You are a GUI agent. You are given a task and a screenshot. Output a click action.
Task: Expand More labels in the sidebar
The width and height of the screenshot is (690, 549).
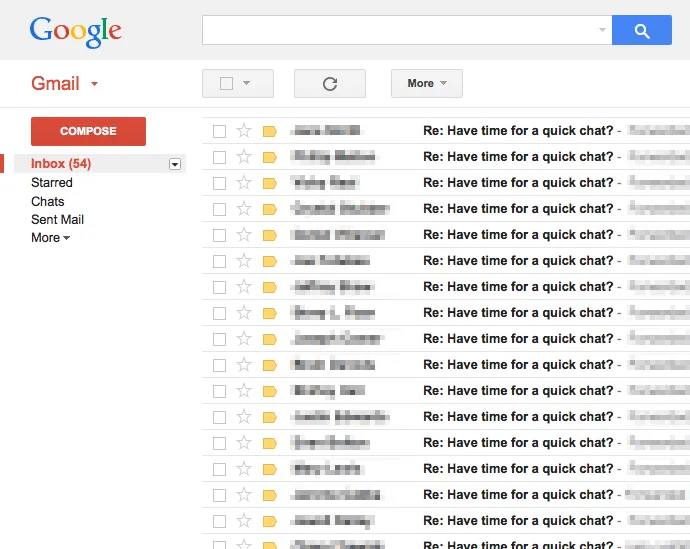click(x=50, y=238)
